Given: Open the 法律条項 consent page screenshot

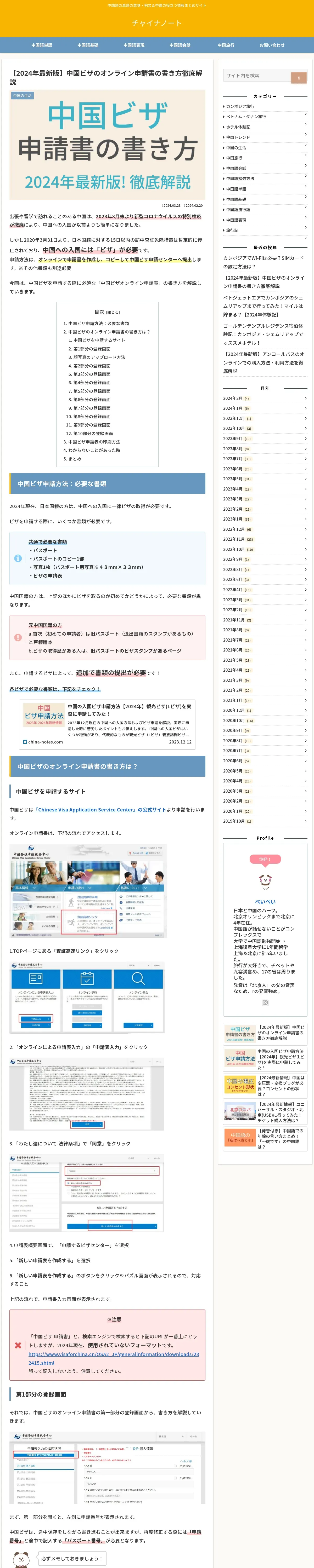Looking at the screenshot, I should (87, 1094).
